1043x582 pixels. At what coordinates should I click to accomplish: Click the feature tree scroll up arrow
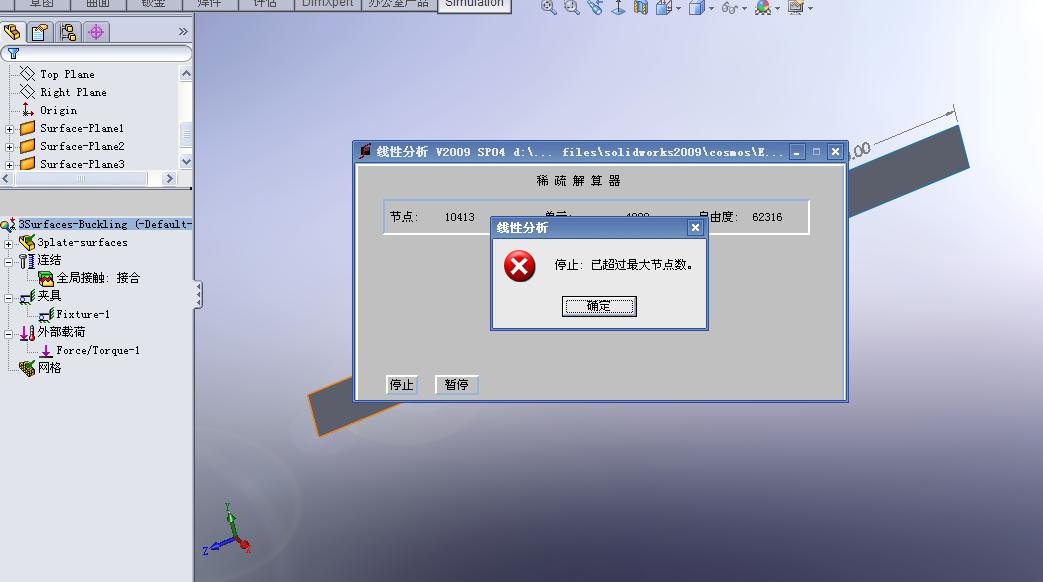(186, 73)
